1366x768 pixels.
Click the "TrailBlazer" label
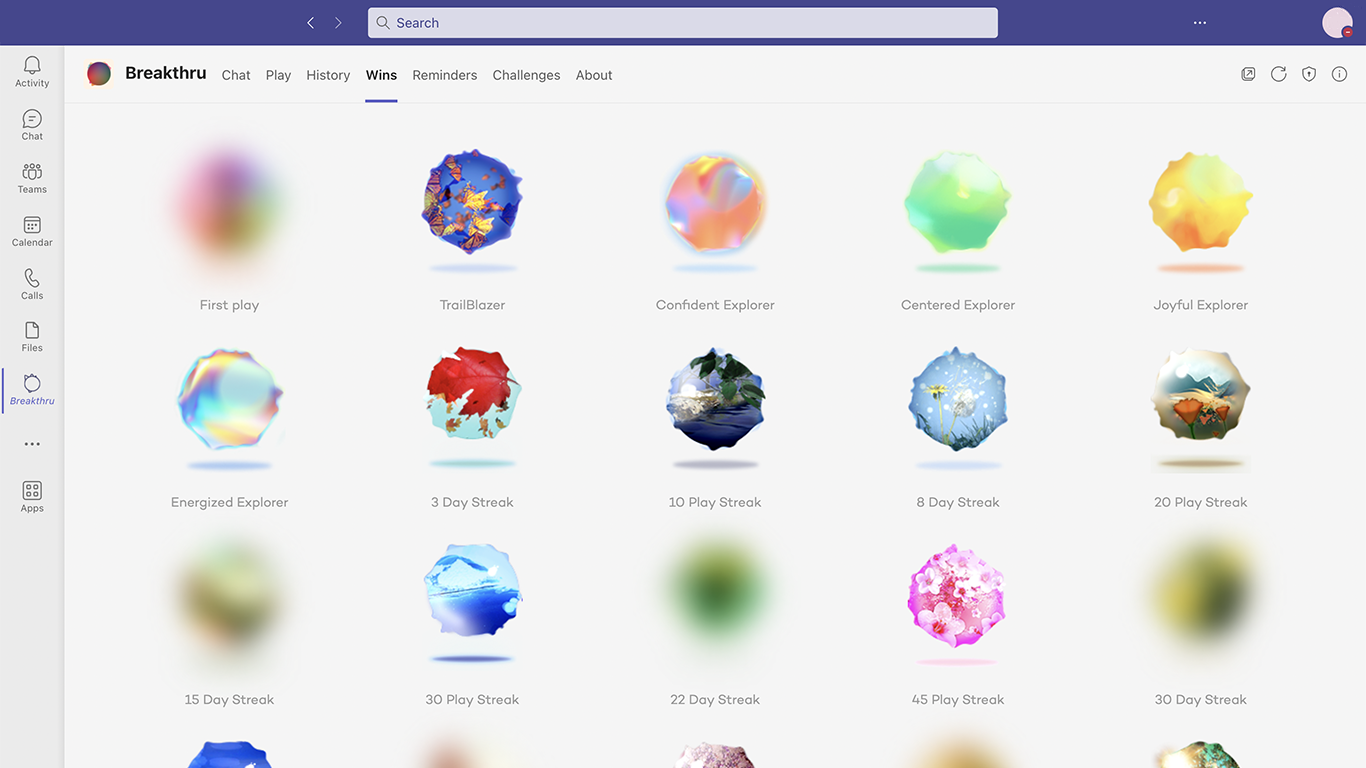click(472, 305)
